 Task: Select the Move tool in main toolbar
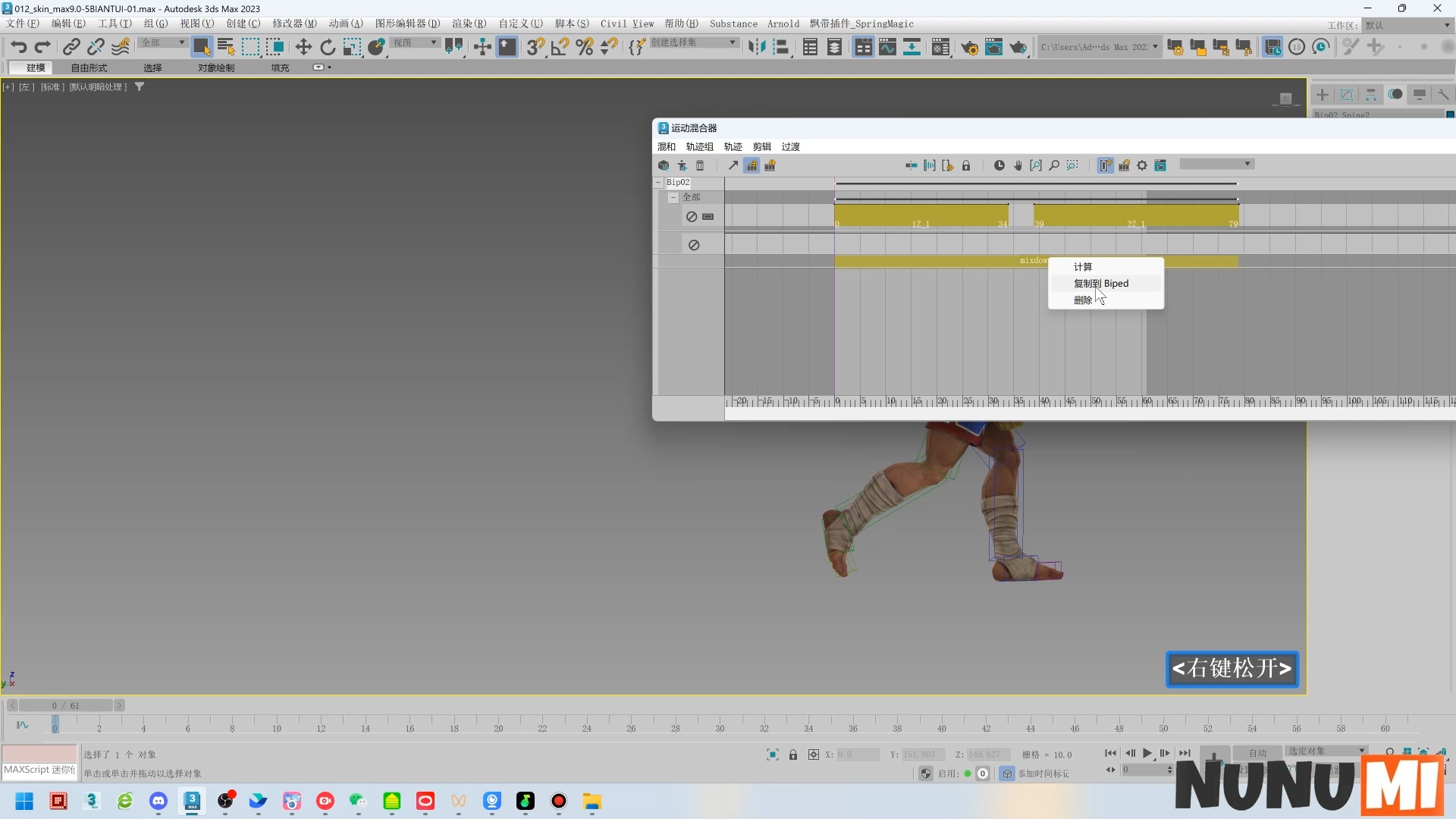(303, 47)
